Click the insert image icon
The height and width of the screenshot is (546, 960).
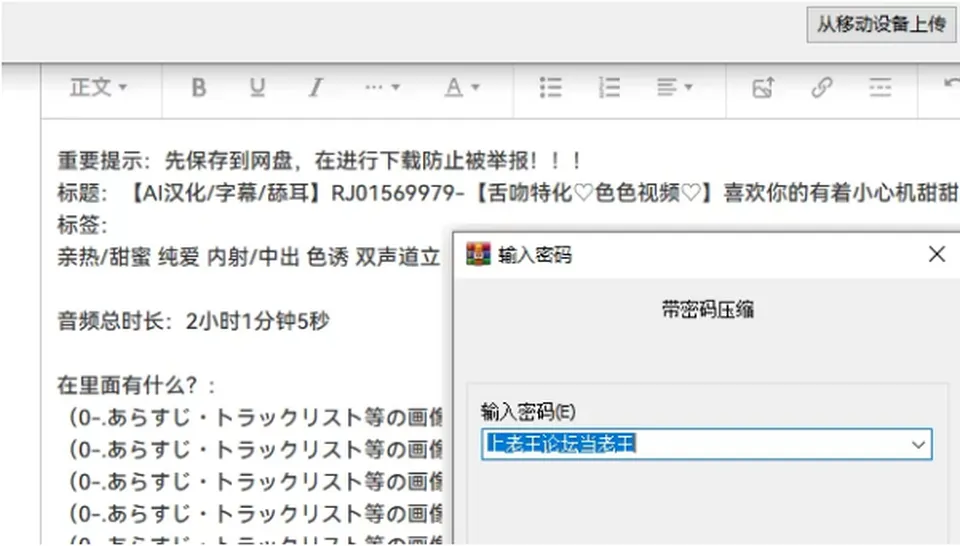click(763, 88)
